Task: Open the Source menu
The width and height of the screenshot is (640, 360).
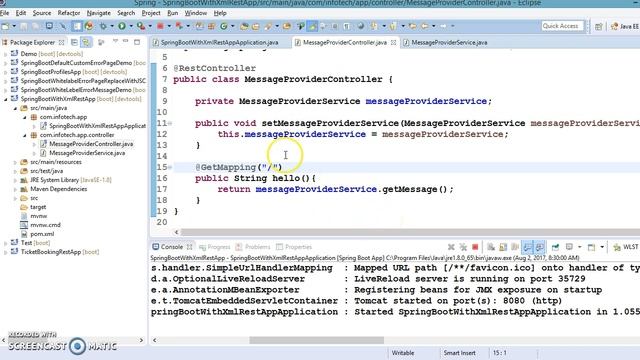Action: coord(42,13)
